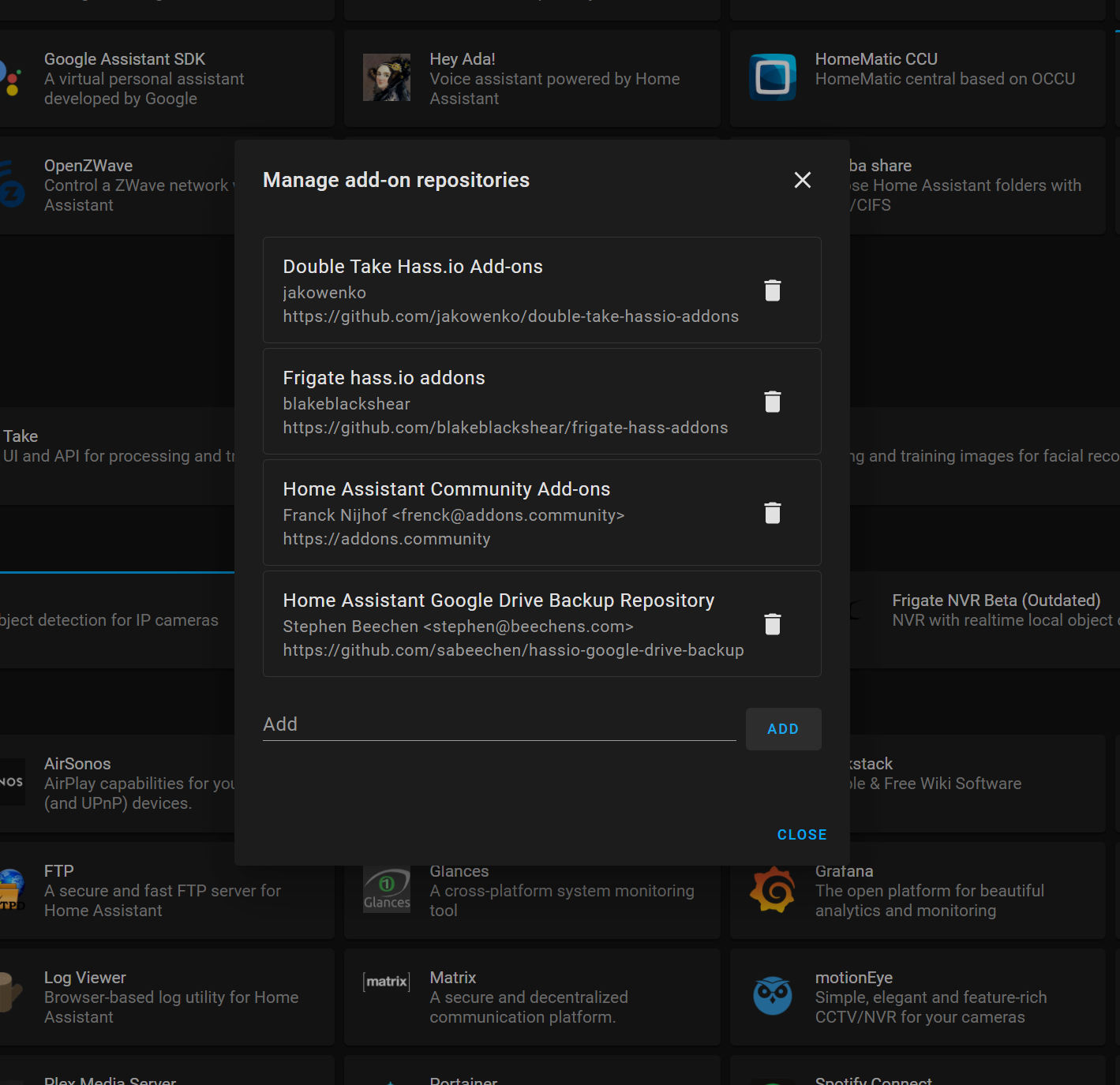Click the ADD button
The width and height of the screenshot is (1120, 1085).
click(783, 729)
